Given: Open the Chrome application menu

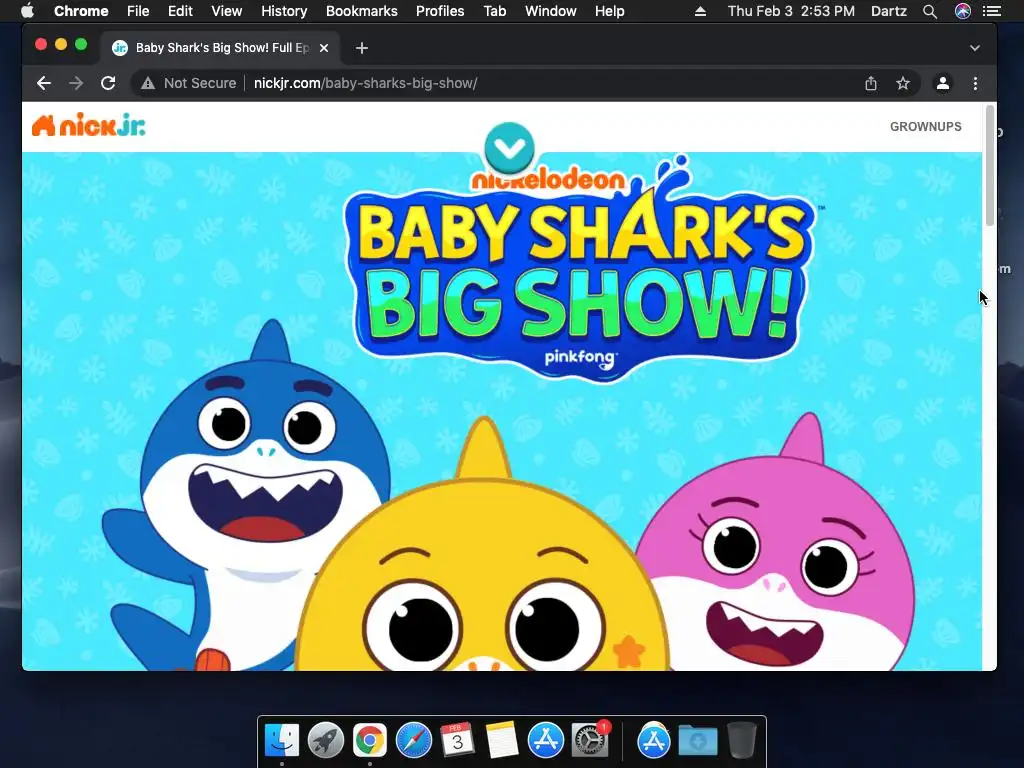Looking at the screenshot, I should click(x=81, y=11).
